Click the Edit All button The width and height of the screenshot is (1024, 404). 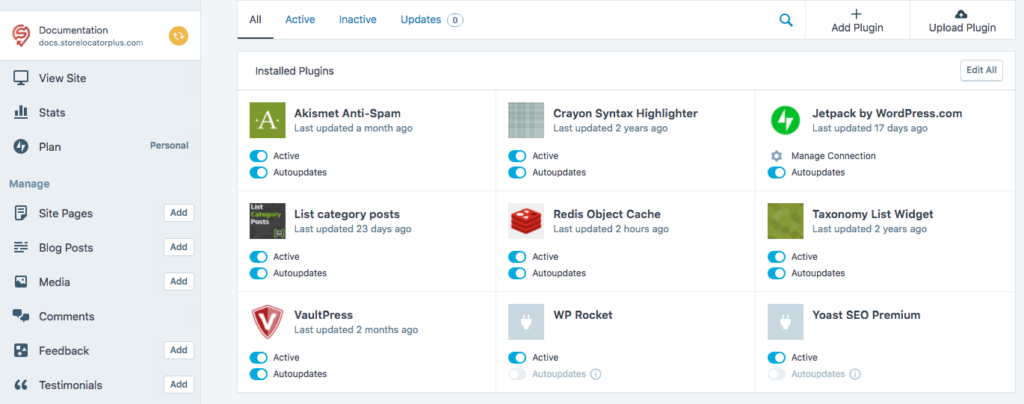click(x=980, y=70)
